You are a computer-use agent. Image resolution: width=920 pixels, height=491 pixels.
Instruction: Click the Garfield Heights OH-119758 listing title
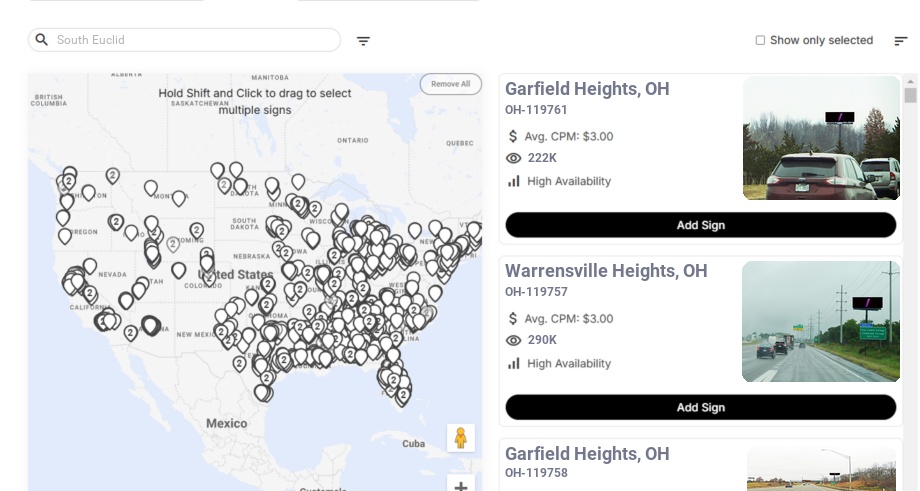click(x=587, y=454)
